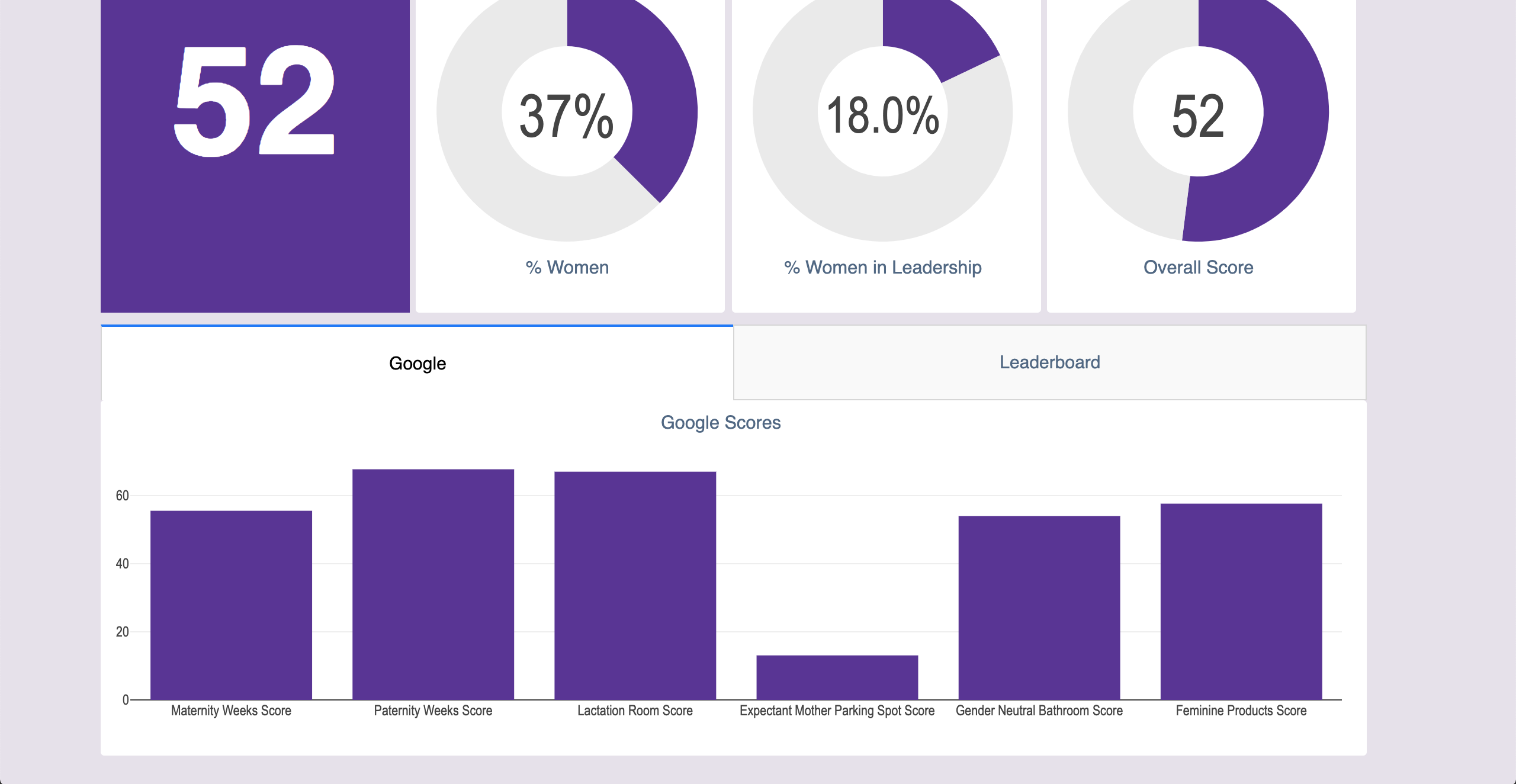Click the 'Maternity Weeks Score' axis label
Image resolution: width=1516 pixels, height=784 pixels.
pyautogui.click(x=231, y=711)
